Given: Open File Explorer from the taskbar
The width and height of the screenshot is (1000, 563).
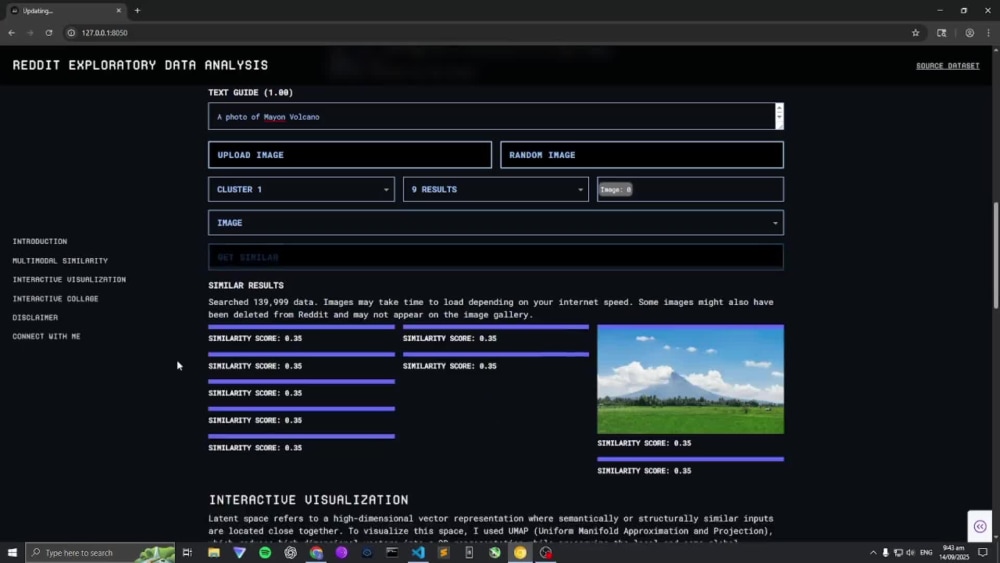Looking at the screenshot, I should 214,552.
